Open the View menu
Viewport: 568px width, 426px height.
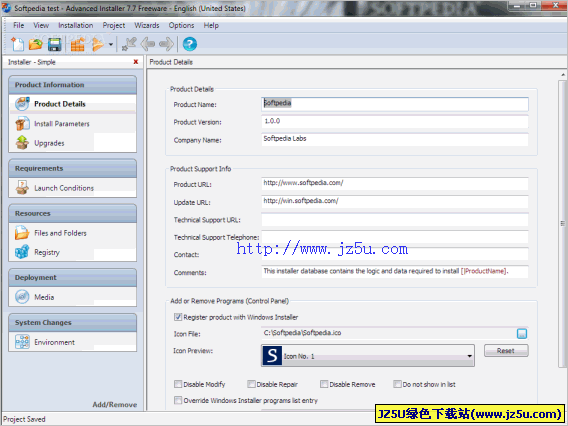tap(41, 25)
